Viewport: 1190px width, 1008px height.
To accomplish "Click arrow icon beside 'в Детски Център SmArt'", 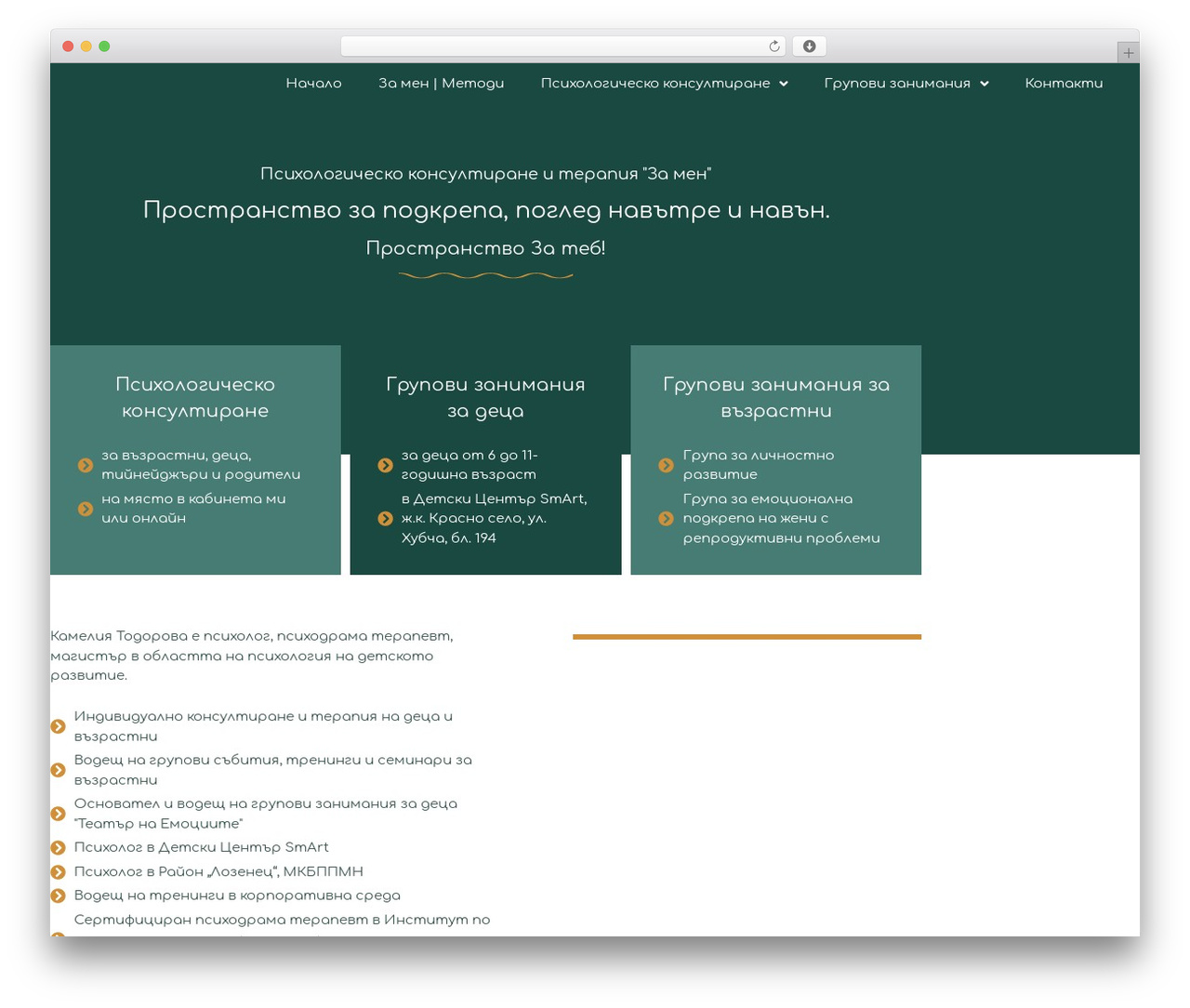I will (x=386, y=518).
